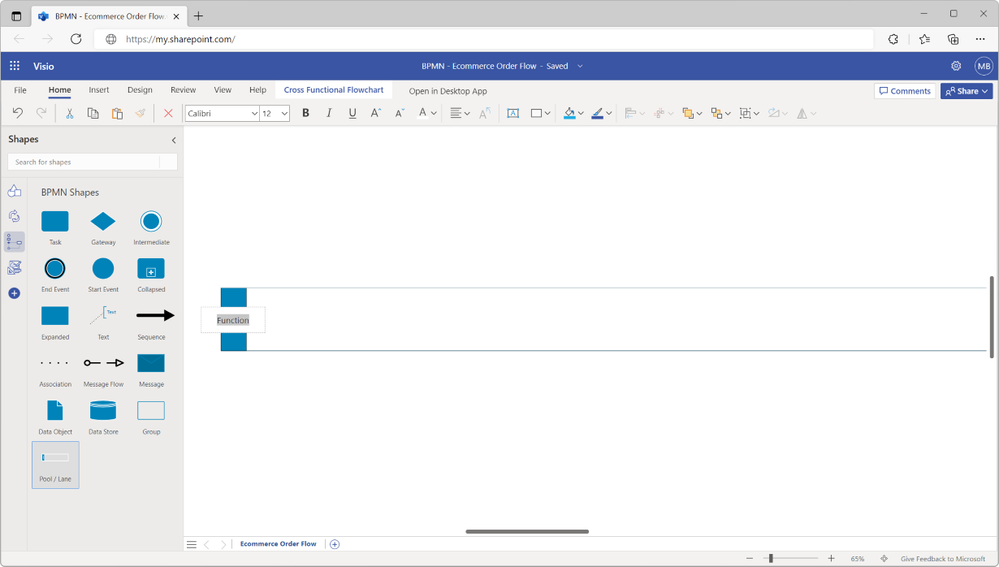Open the Microsoft app launcher grid
999x567 pixels.
15,66
